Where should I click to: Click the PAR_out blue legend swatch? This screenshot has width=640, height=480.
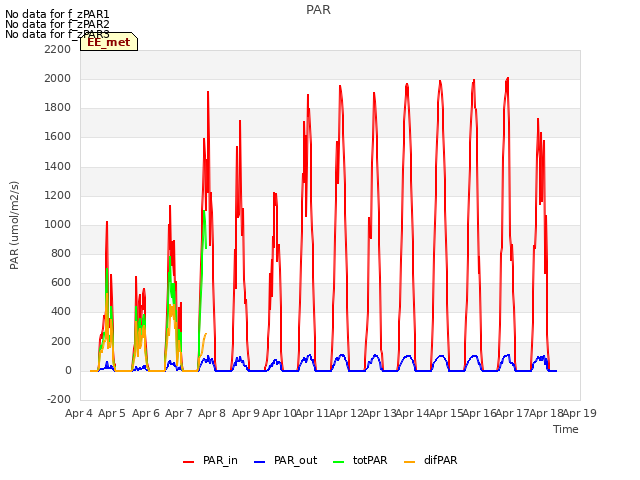[x=259, y=462]
